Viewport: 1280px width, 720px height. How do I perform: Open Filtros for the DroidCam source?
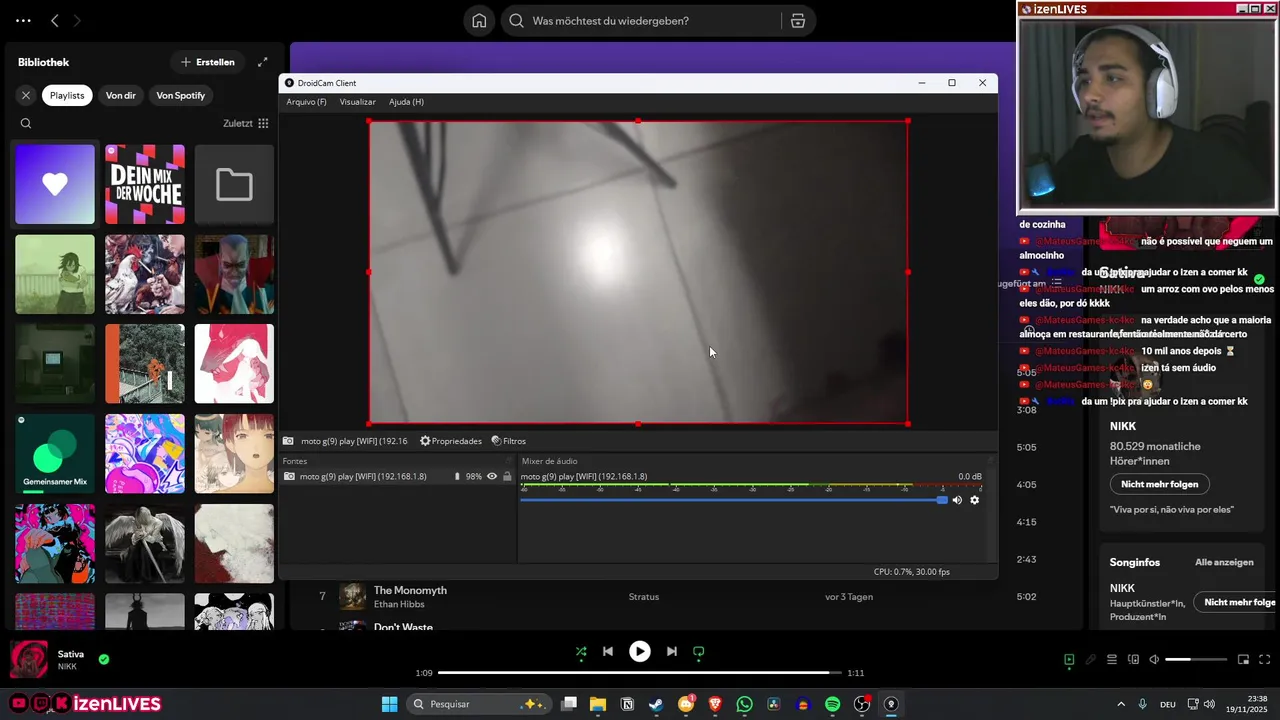click(x=509, y=441)
